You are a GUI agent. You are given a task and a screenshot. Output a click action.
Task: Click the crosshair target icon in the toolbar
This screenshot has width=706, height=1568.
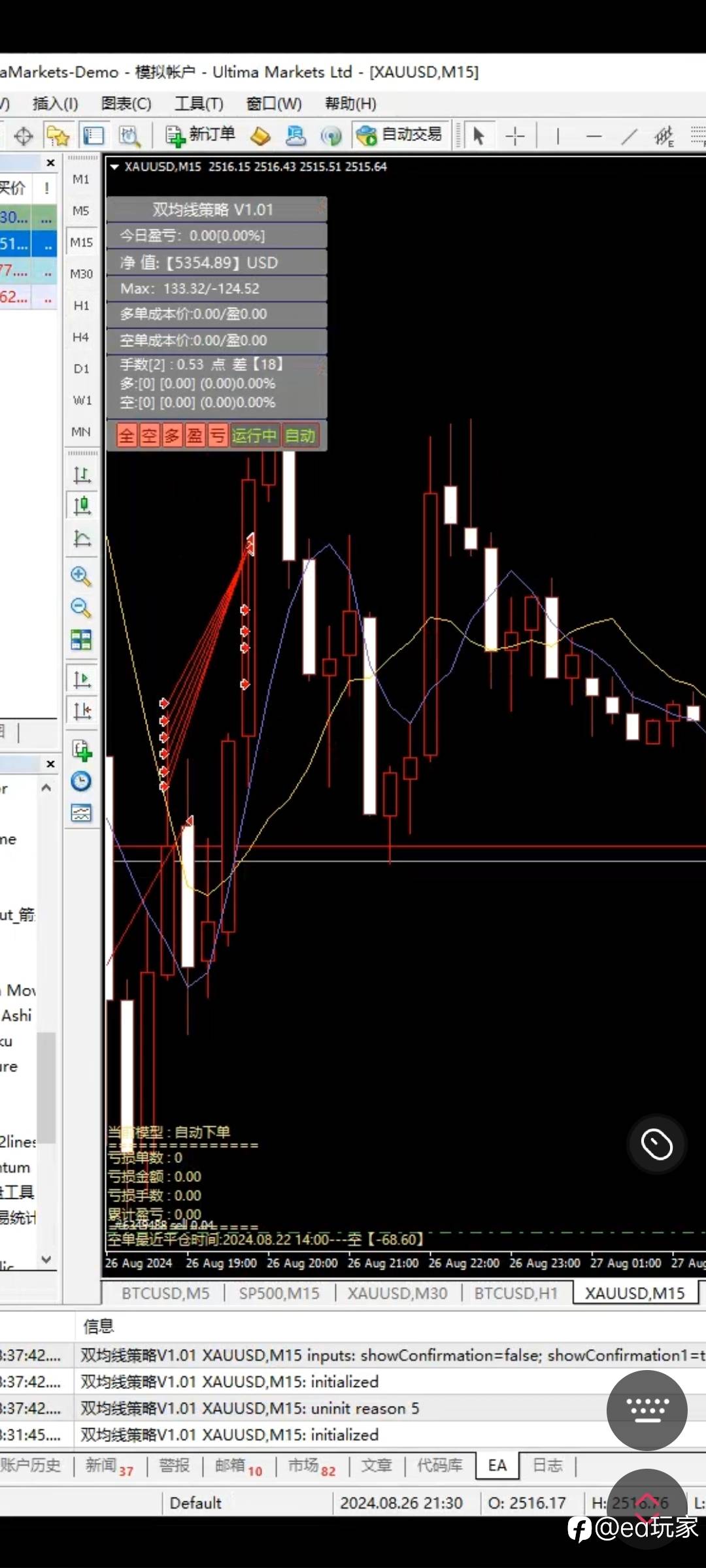(x=24, y=136)
